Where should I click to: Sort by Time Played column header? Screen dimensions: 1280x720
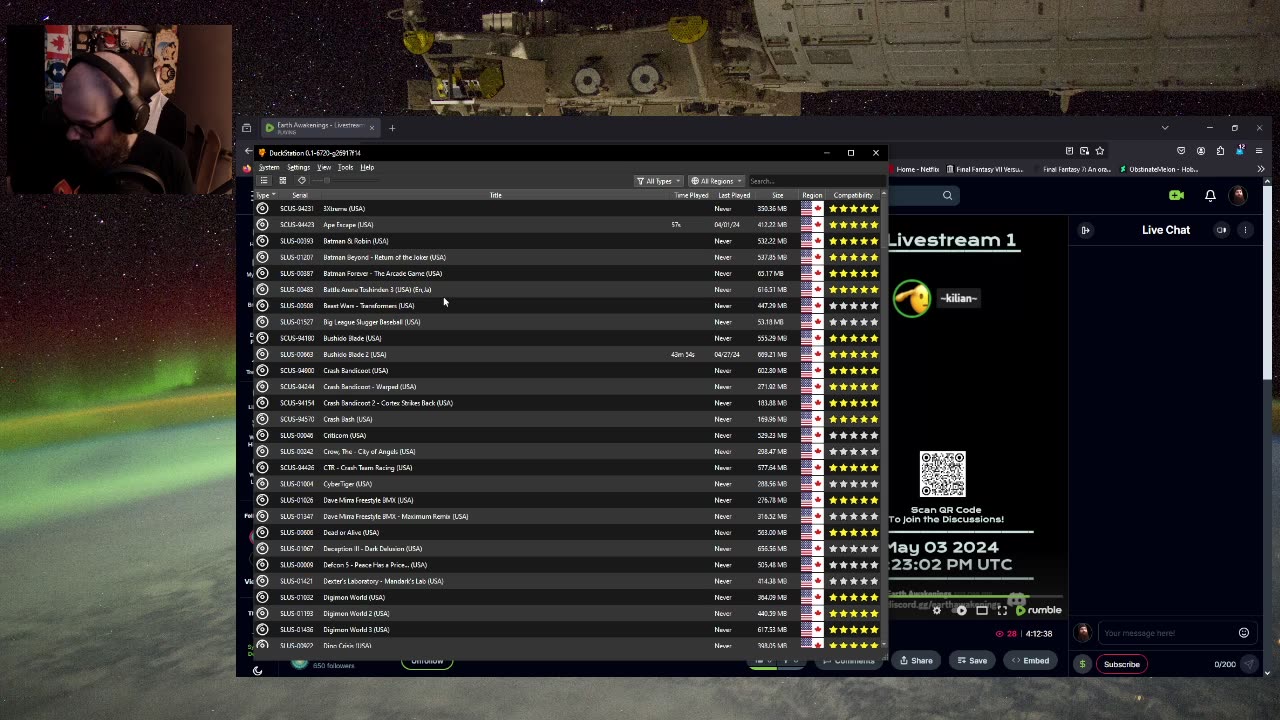coord(690,195)
